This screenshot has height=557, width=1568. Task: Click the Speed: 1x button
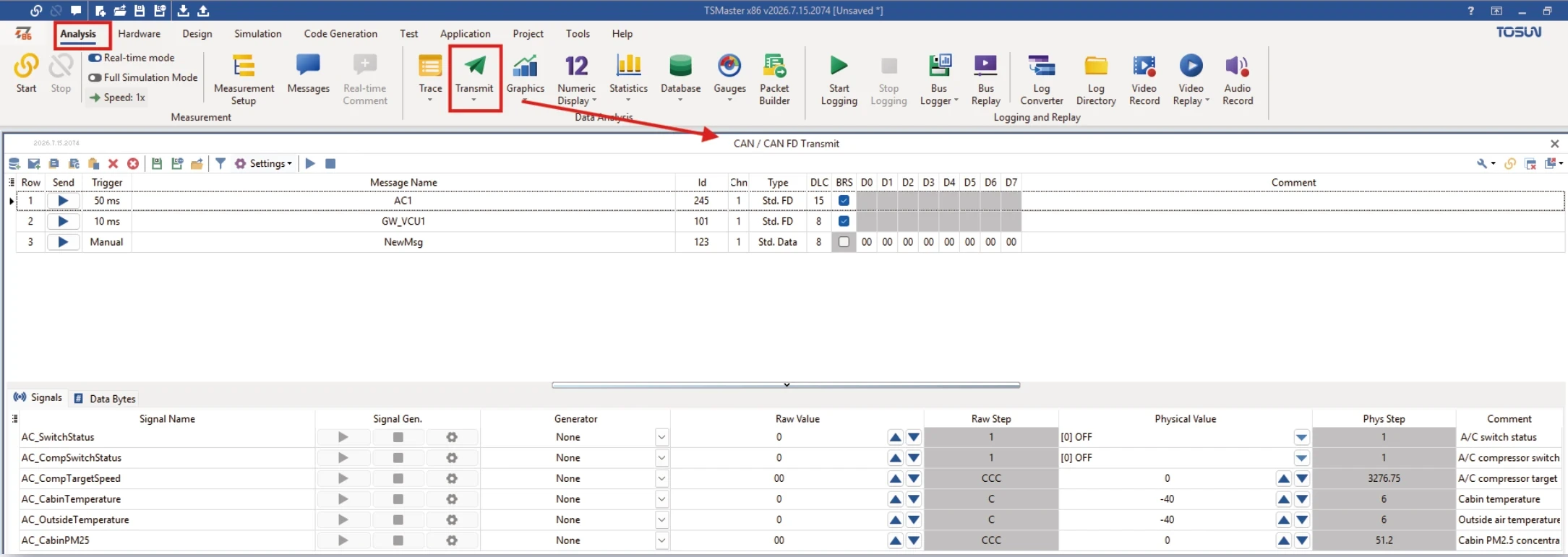click(x=117, y=98)
